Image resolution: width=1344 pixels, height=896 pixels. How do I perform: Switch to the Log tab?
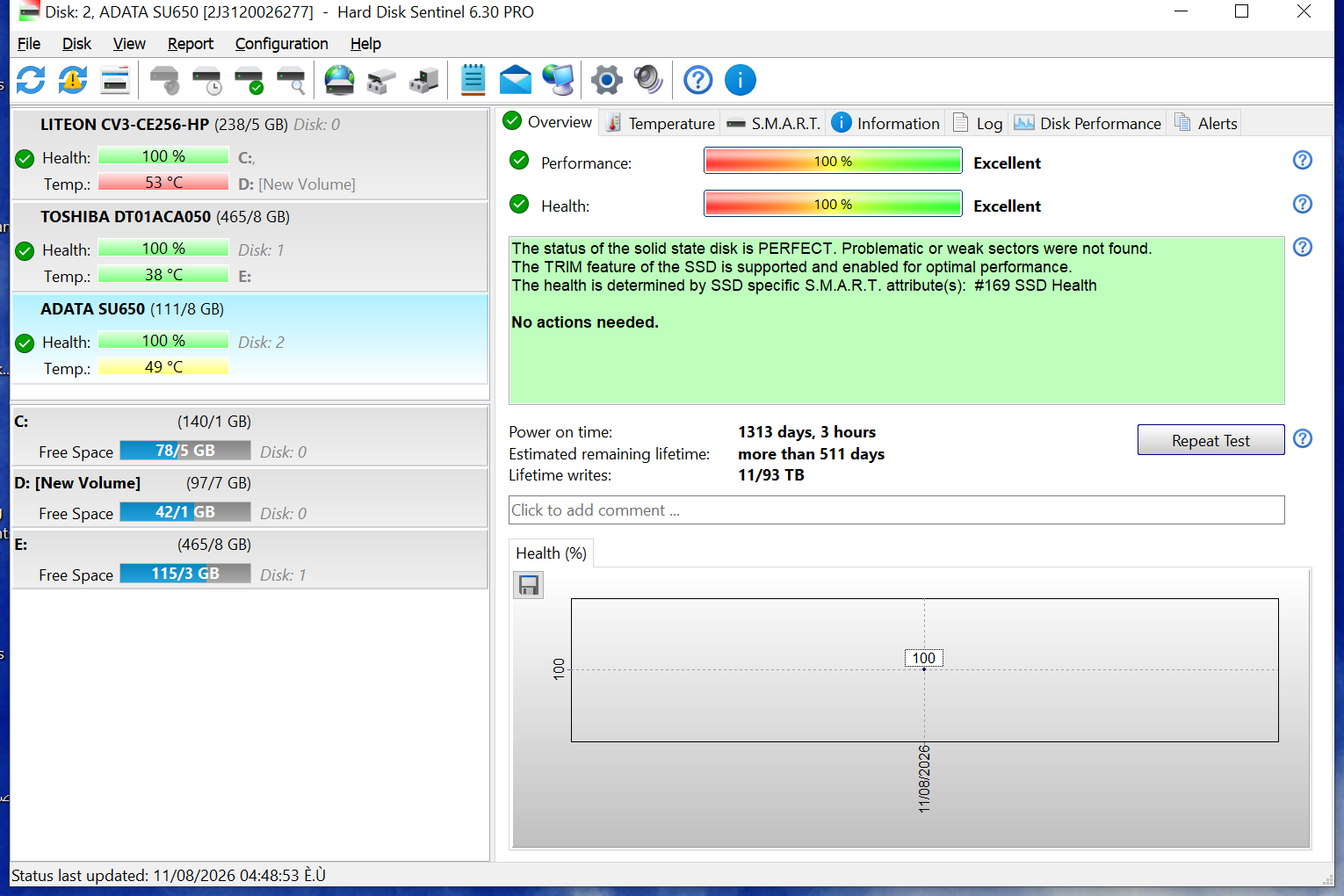tap(978, 124)
